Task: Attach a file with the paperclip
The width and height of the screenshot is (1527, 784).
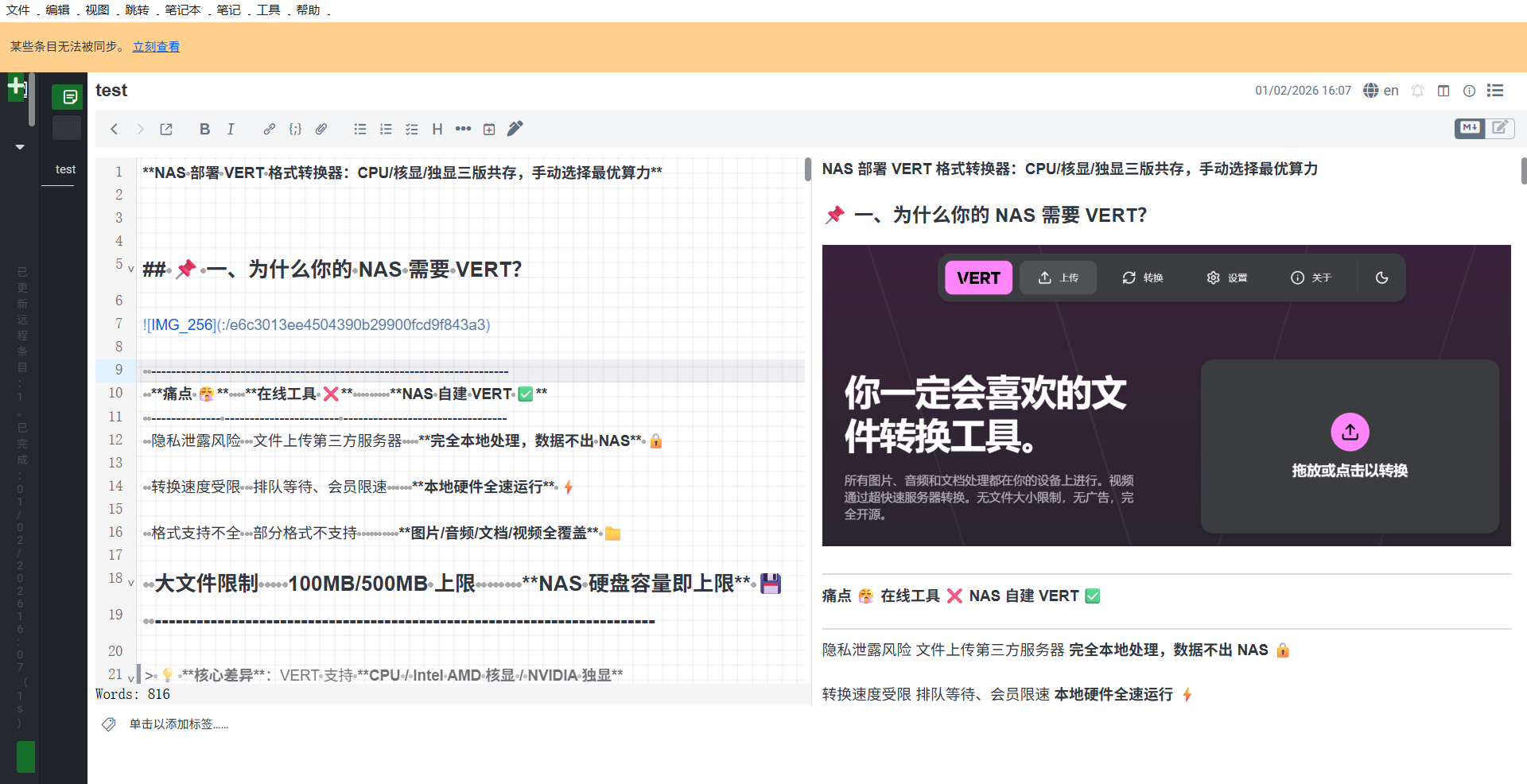Action: [x=321, y=129]
